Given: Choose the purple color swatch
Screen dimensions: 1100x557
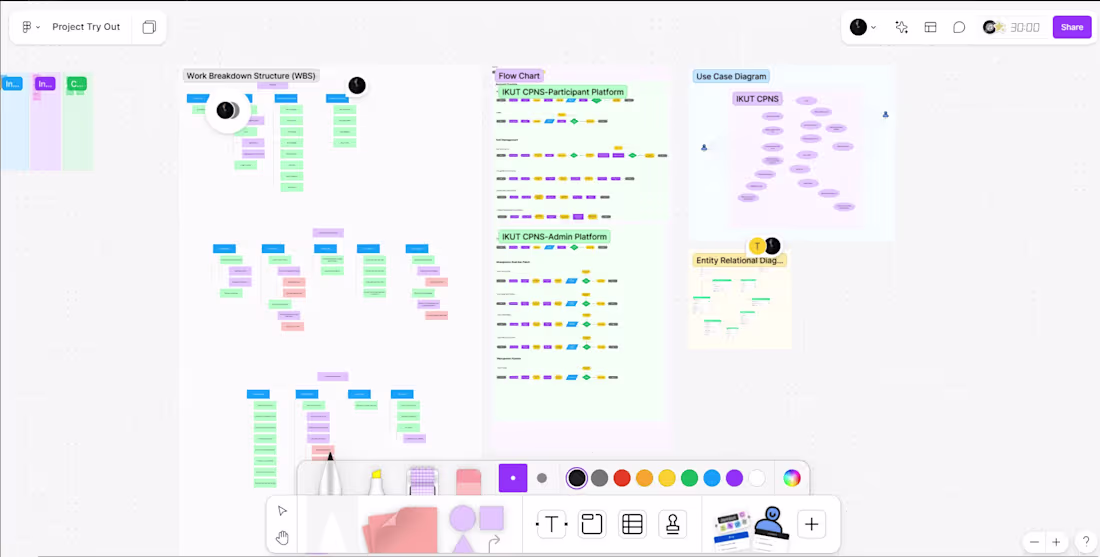Looking at the screenshot, I should pos(734,478).
